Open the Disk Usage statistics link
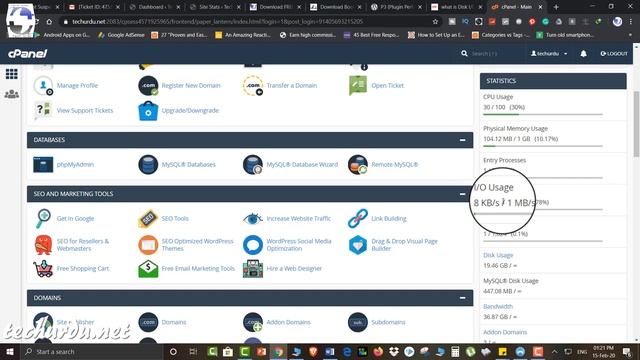This screenshot has height=360, width=640. tap(498, 255)
